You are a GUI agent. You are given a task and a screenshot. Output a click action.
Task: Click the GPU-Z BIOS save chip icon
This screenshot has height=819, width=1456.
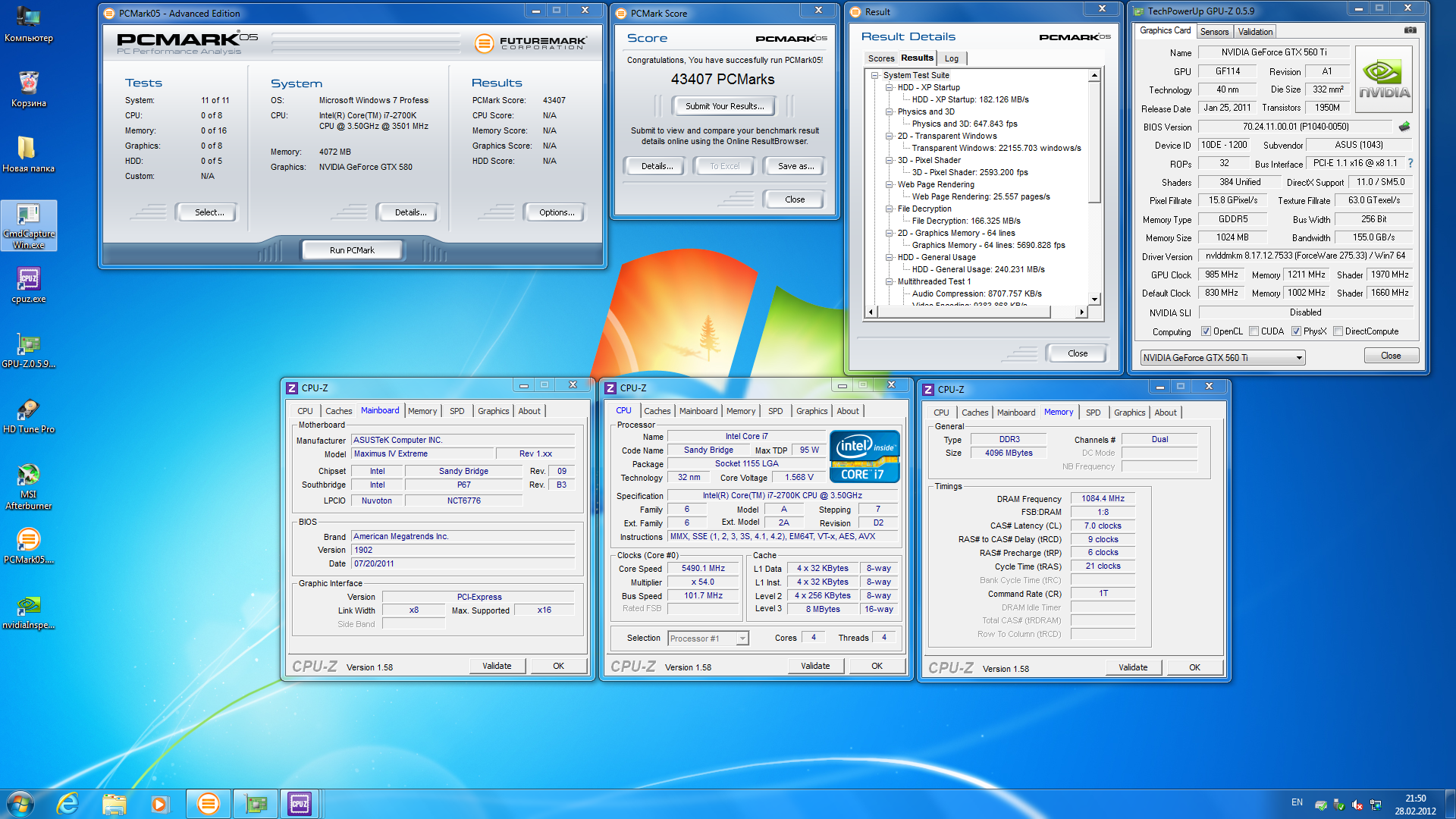click(x=1404, y=127)
